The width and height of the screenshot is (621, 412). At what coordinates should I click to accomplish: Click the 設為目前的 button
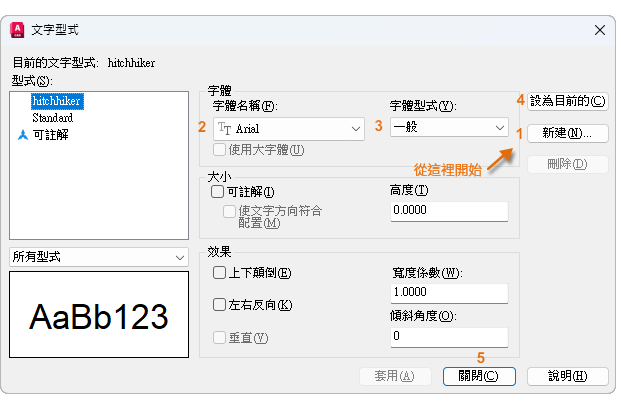(568, 100)
